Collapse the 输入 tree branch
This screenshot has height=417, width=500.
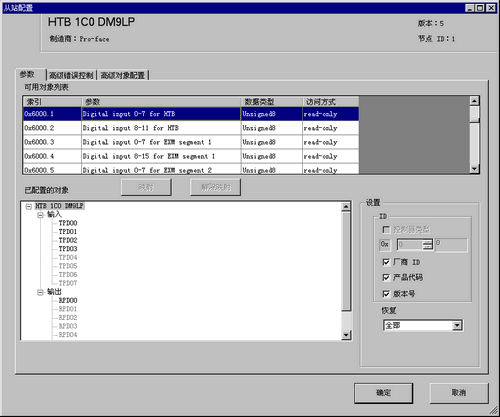40,215
